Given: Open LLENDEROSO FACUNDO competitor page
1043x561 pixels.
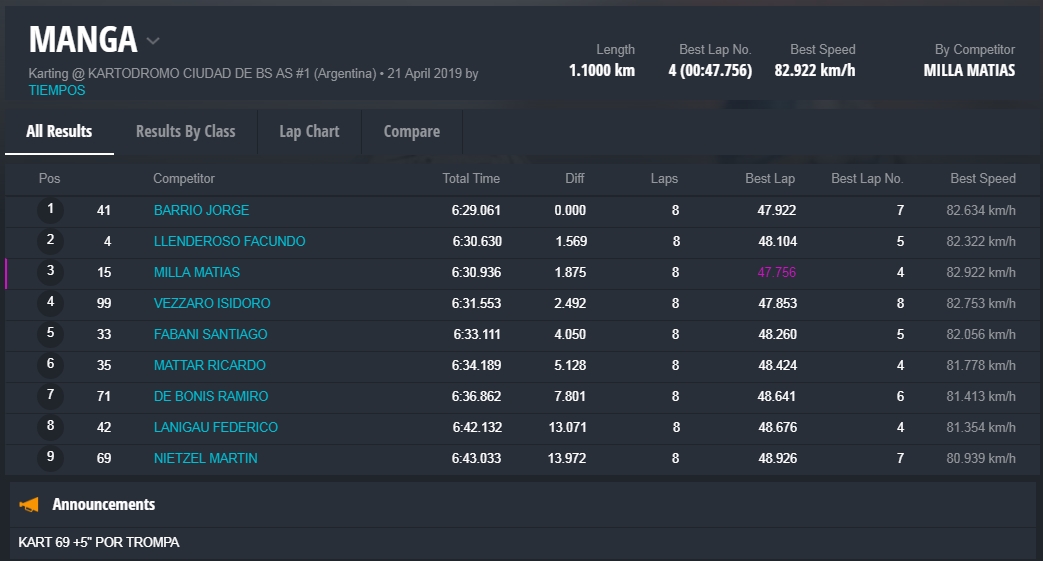Looking at the screenshot, I should click(229, 241).
